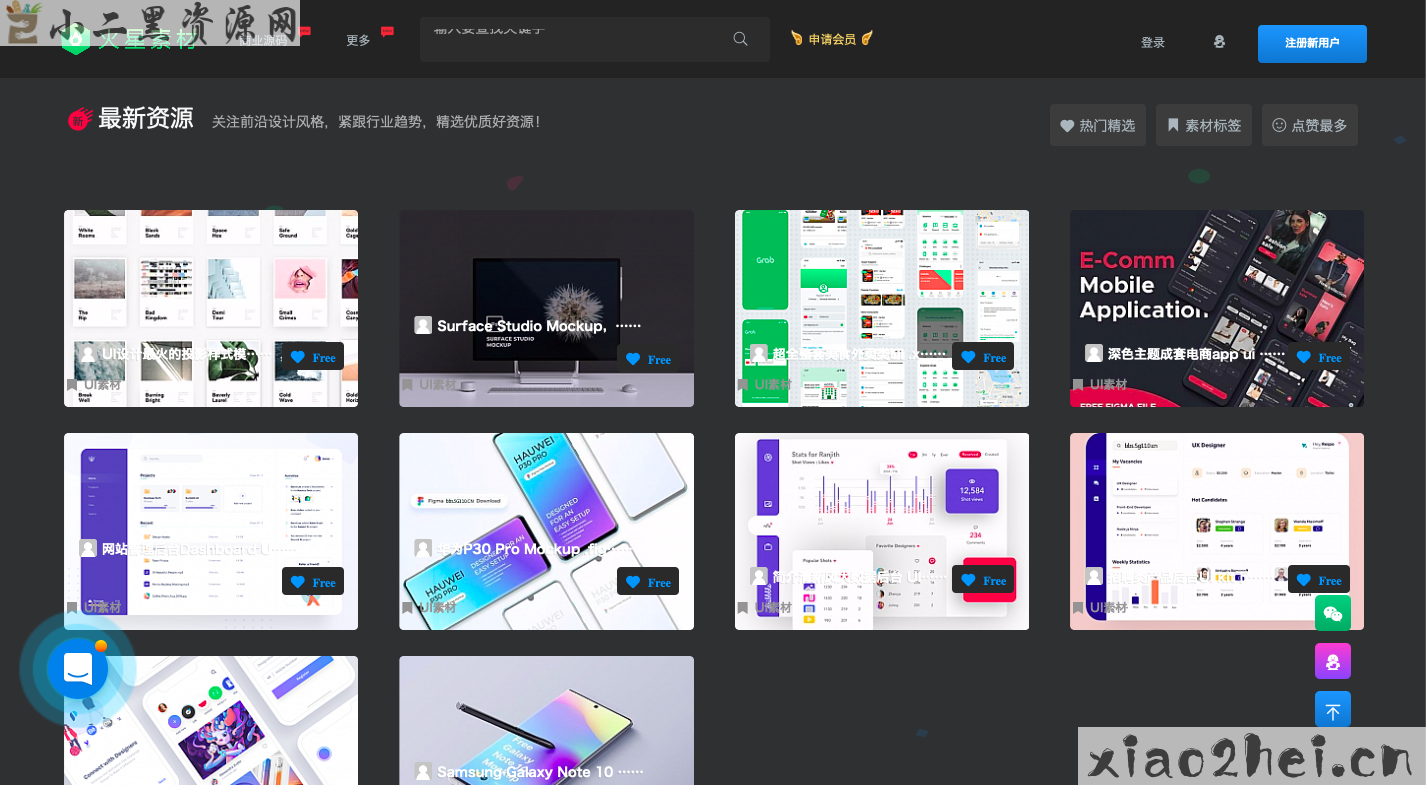Like the E-Comm Mobile Application card heart
Viewport: 1426px width, 785px height.
[1304, 357]
